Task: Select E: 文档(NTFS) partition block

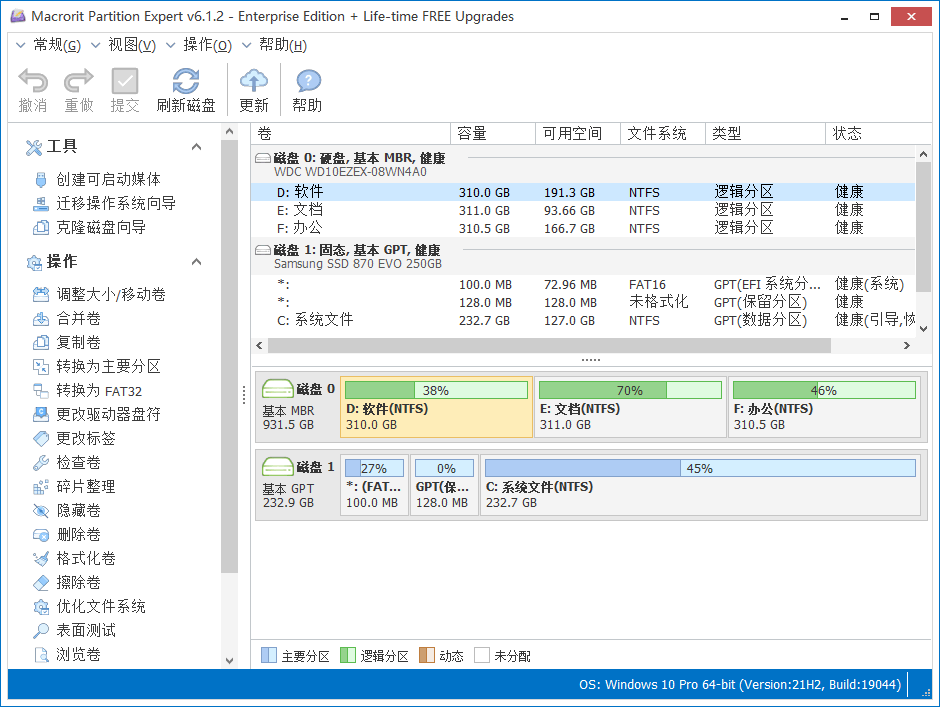Action: click(x=630, y=407)
